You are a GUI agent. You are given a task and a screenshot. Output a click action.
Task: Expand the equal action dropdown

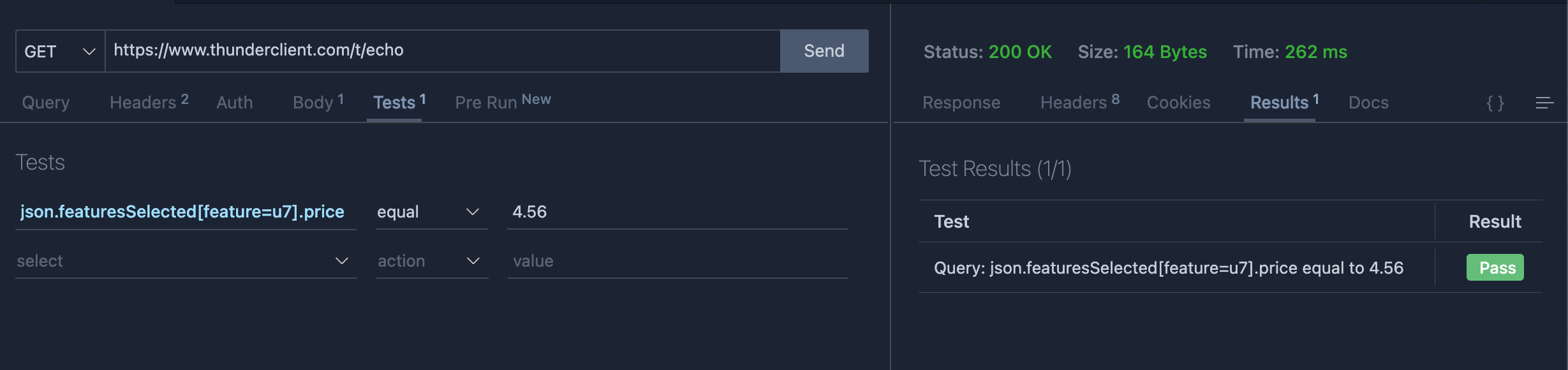point(432,212)
